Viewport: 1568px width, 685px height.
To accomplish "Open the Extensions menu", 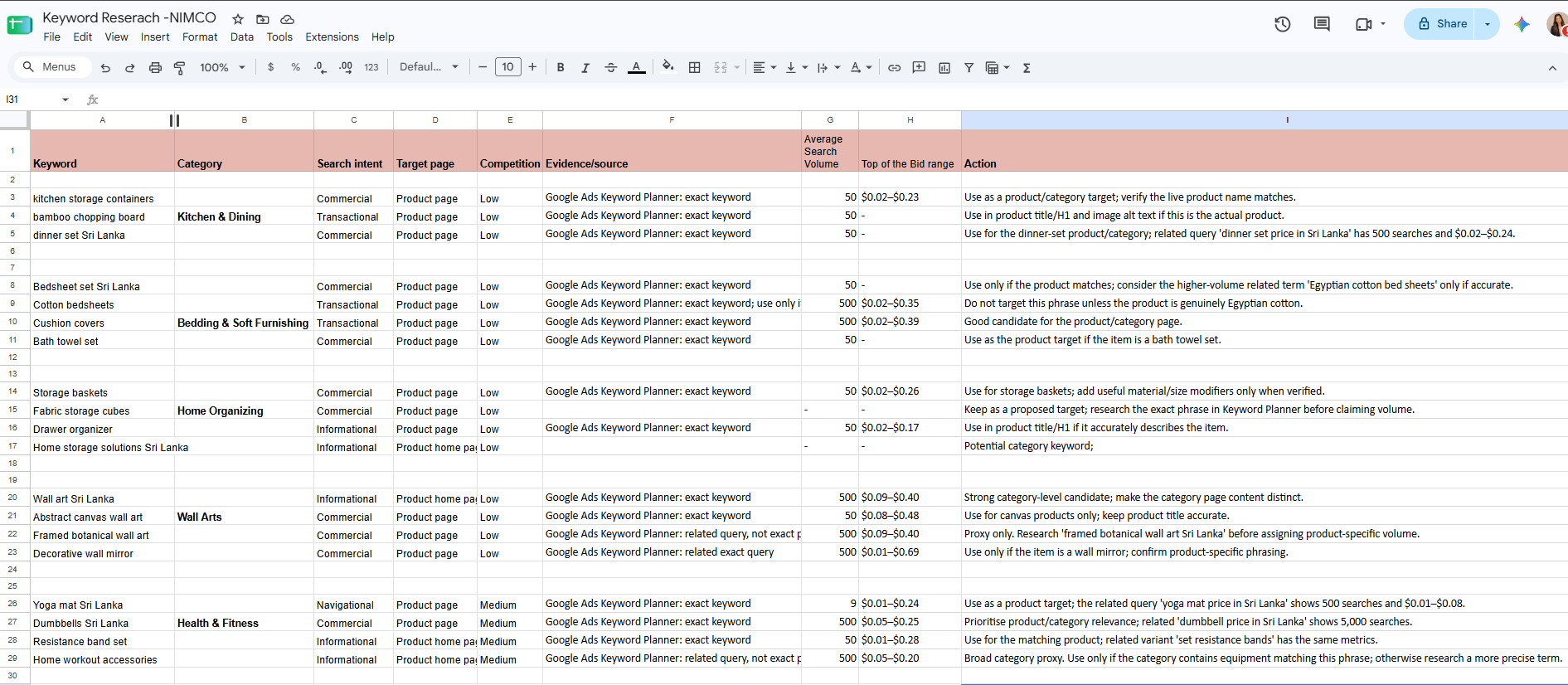I will coord(332,37).
